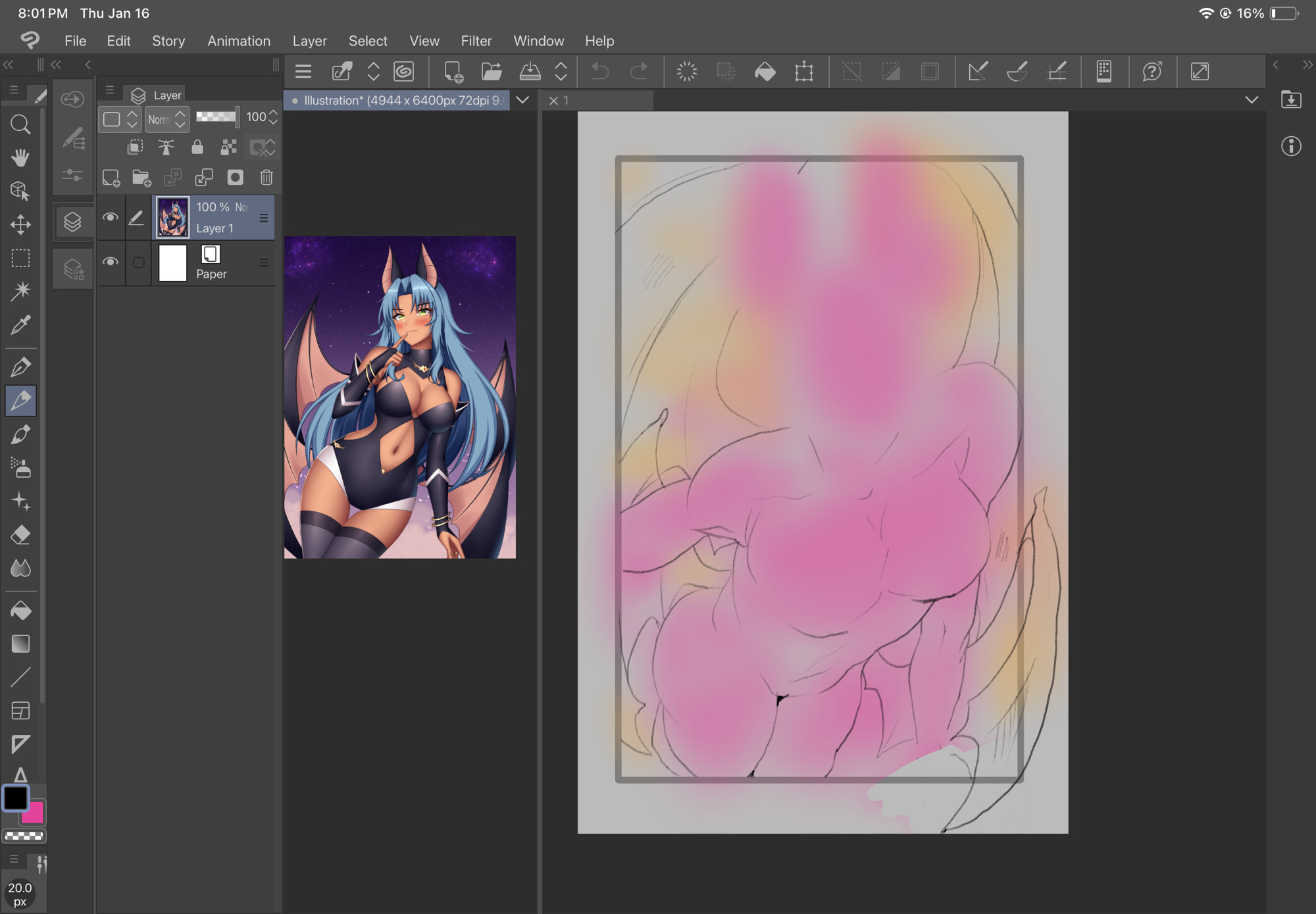
Task: Open the Select menu
Action: click(x=368, y=41)
